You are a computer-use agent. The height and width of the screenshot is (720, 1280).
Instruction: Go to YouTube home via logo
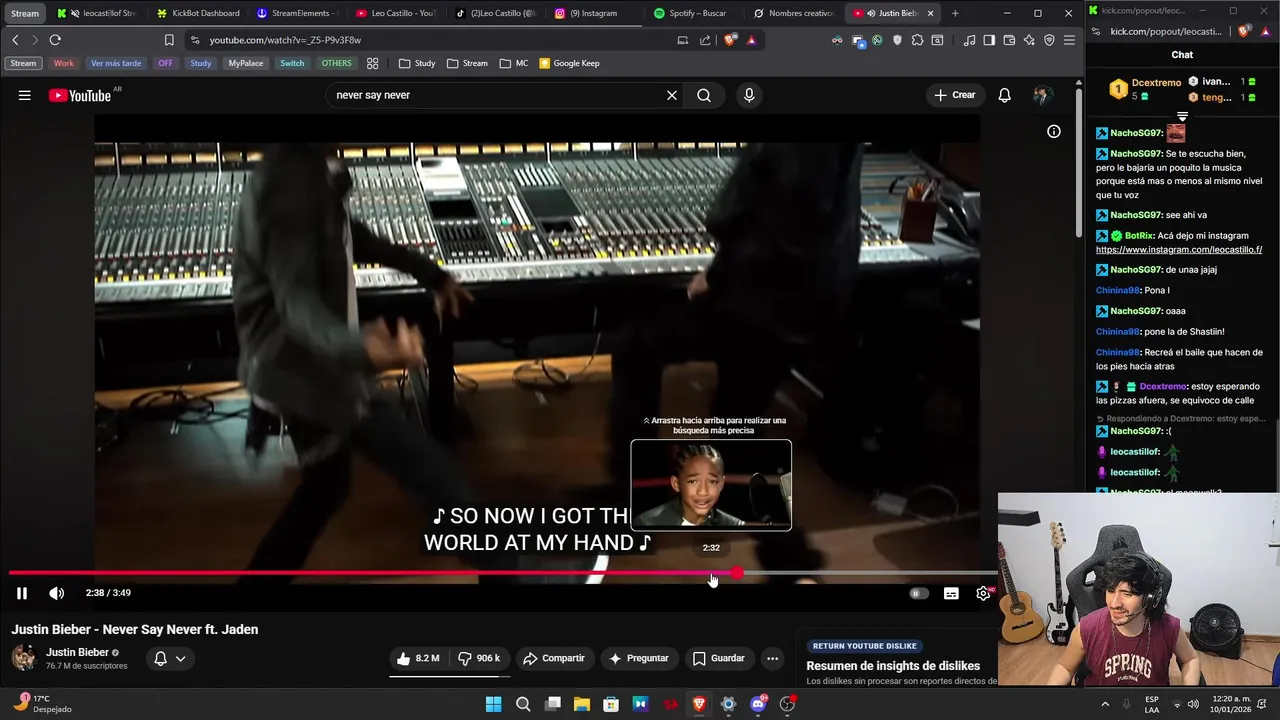[x=80, y=95]
